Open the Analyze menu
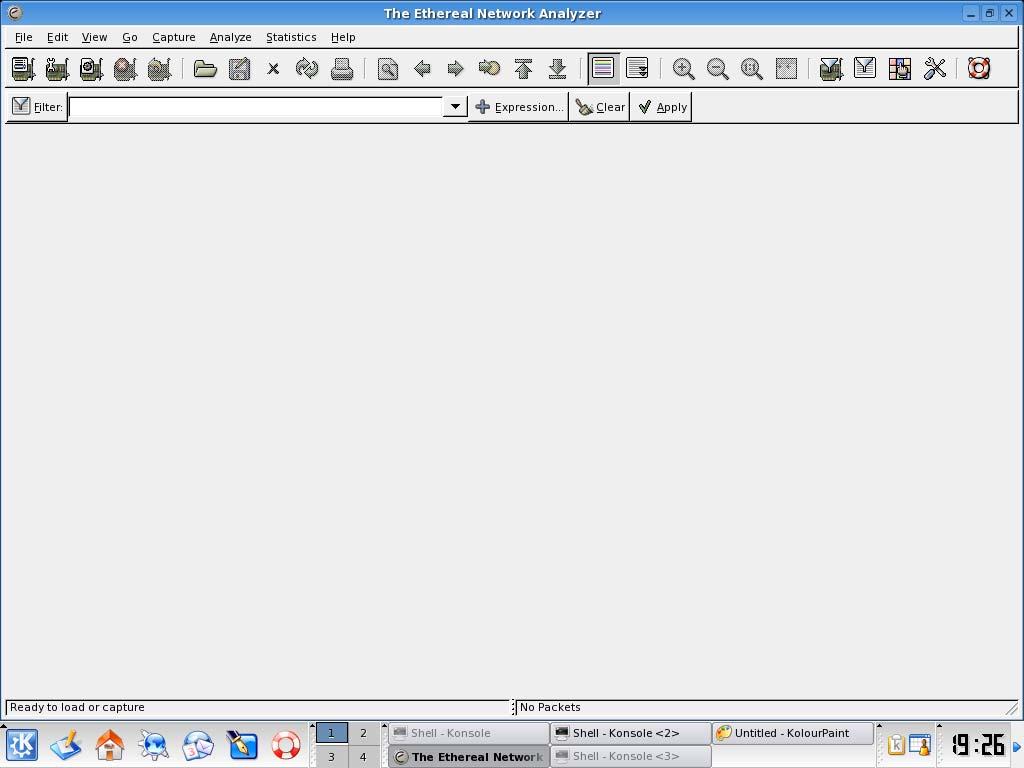 (x=231, y=37)
